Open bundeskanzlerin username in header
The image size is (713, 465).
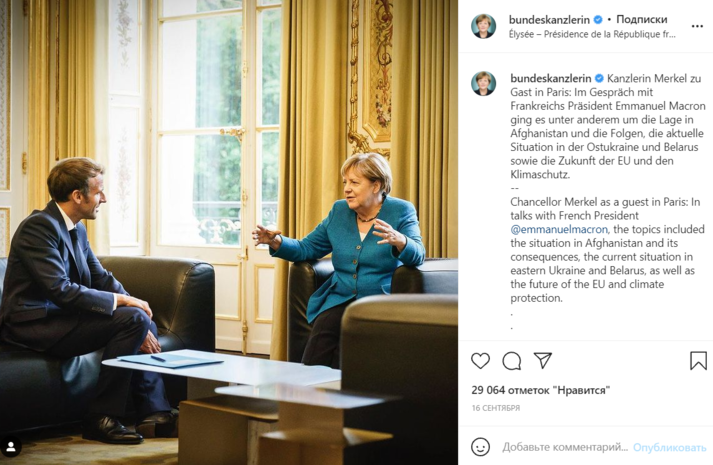tap(549, 20)
